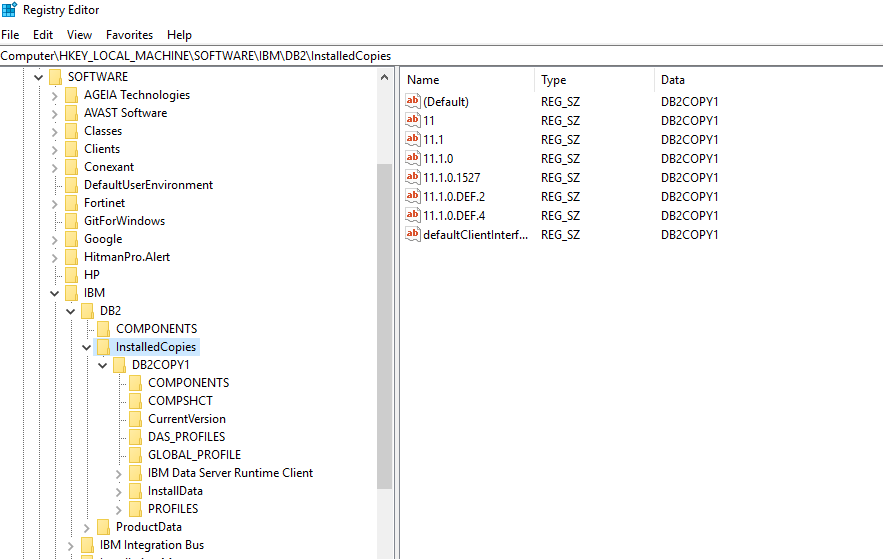The height and width of the screenshot is (559, 883).
Task: Click string icon of value 11.1.0.1527
Action: click(x=413, y=177)
